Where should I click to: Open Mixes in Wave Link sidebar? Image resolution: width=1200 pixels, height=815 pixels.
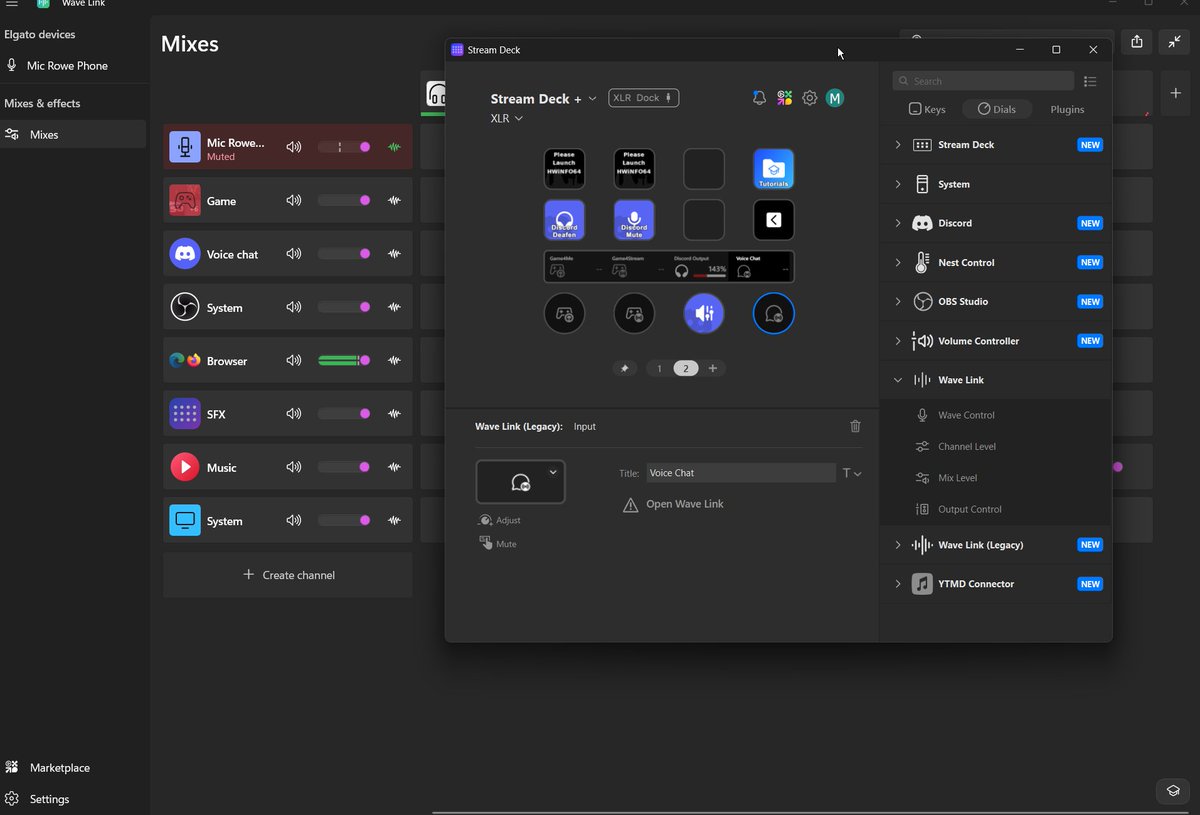pos(73,134)
